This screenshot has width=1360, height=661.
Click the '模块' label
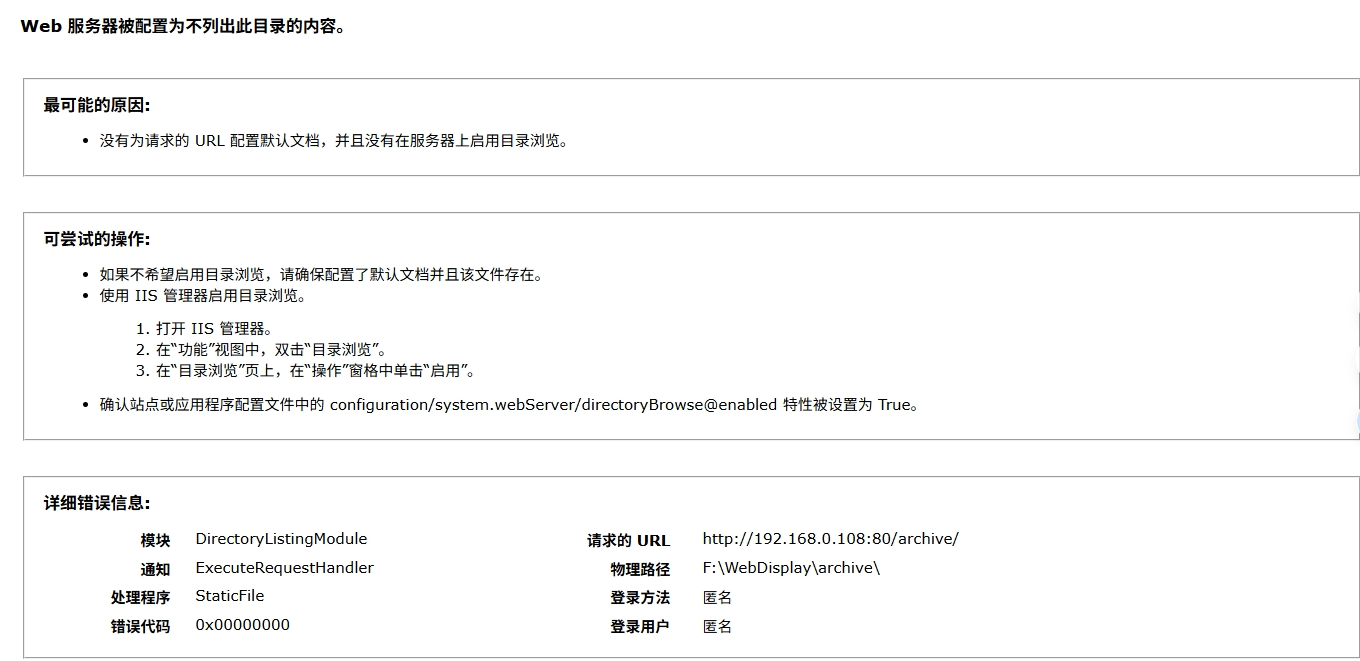[155, 540]
